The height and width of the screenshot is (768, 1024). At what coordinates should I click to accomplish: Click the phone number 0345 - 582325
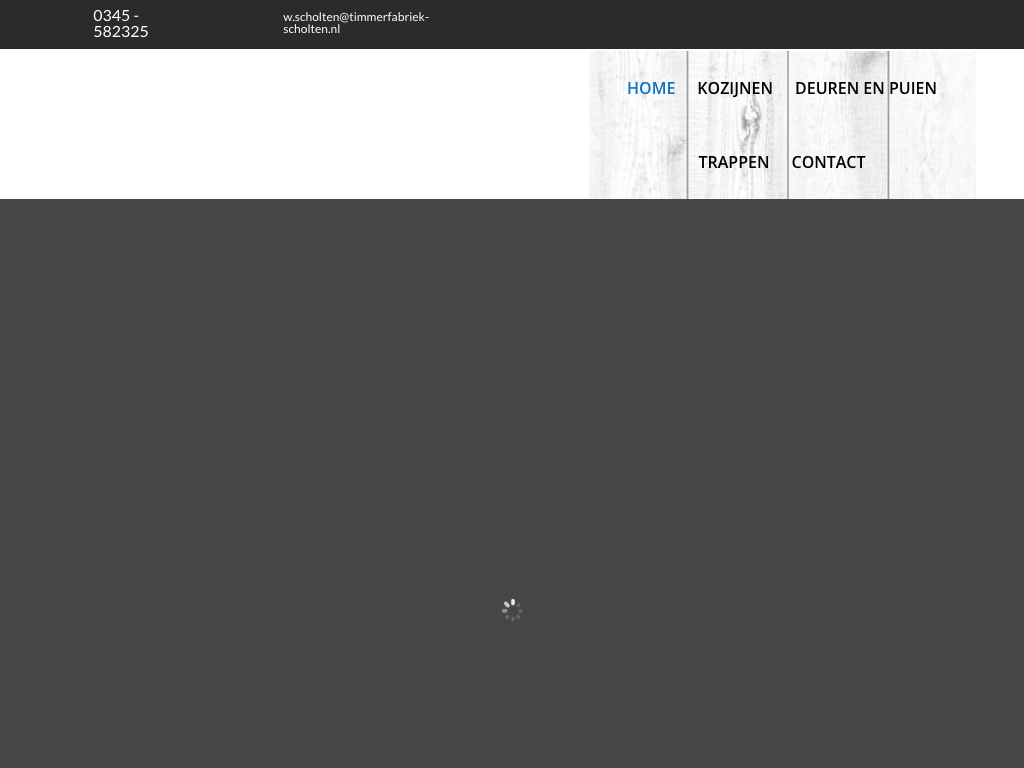[x=121, y=23]
